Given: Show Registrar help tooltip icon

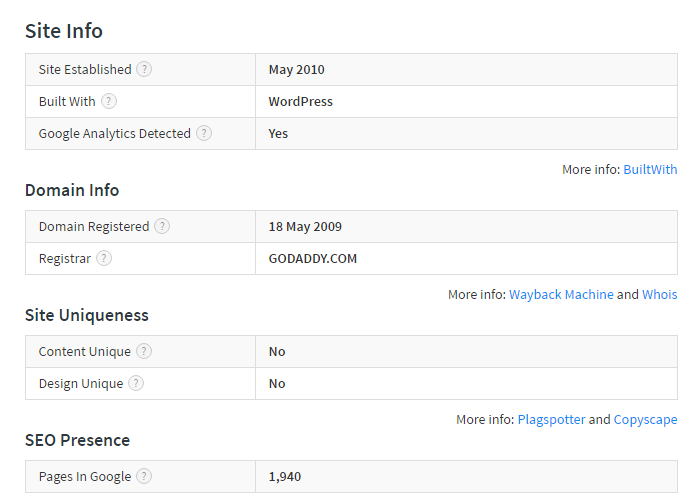Looking at the screenshot, I should (x=104, y=259).
